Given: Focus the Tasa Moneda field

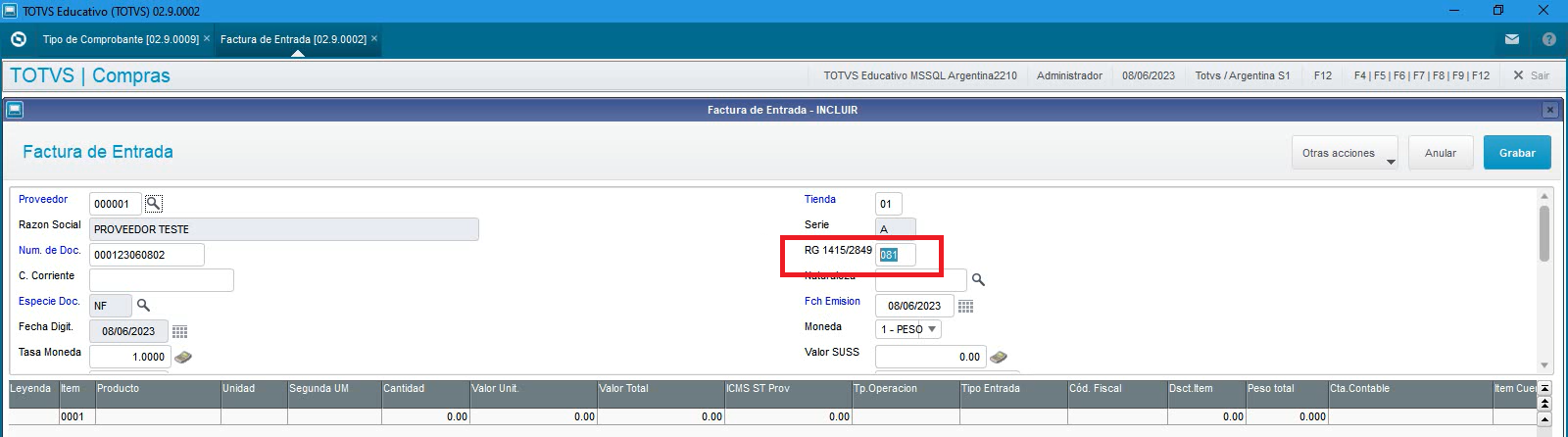Looking at the screenshot, I should (x=129, y=357).
